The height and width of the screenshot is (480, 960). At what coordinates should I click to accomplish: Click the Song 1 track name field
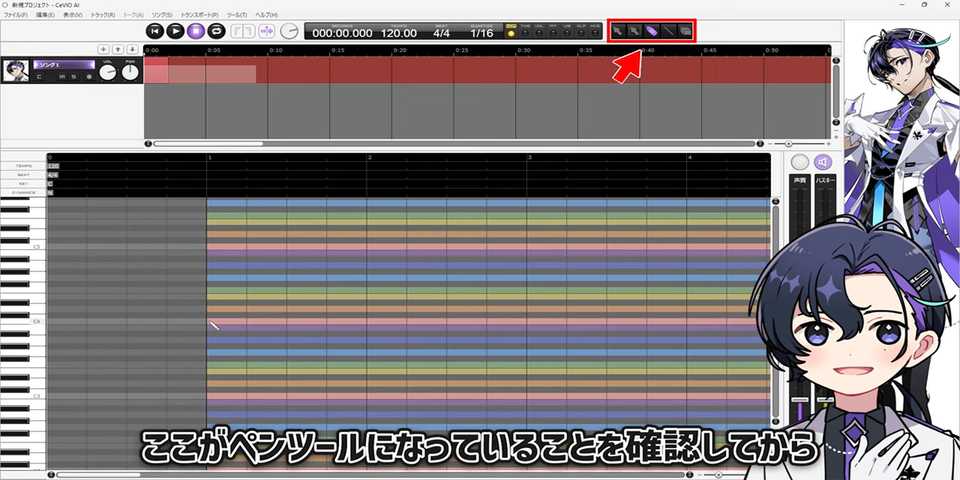click(64, 64)
